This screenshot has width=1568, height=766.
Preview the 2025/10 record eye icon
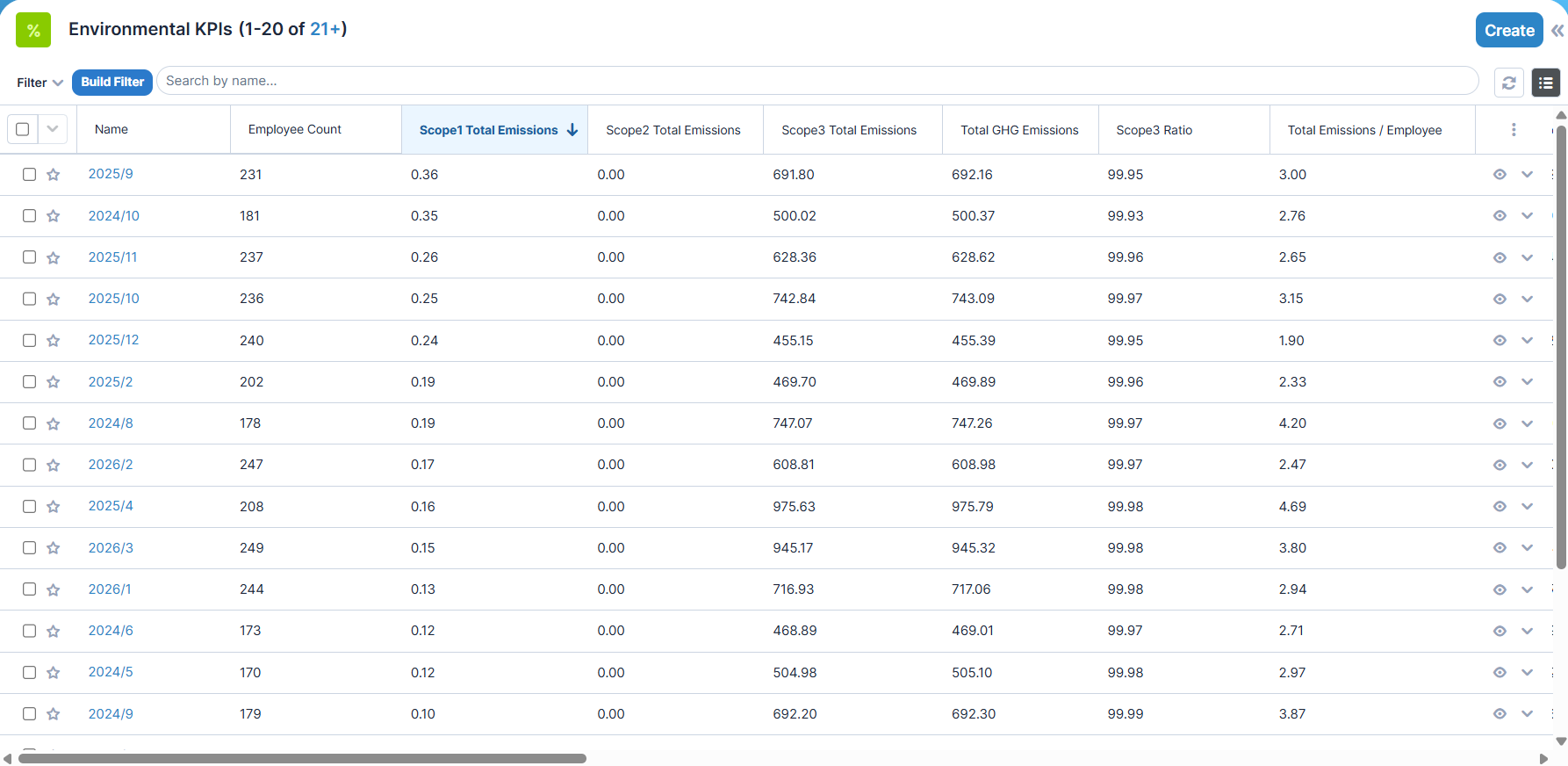point(1500,299)
